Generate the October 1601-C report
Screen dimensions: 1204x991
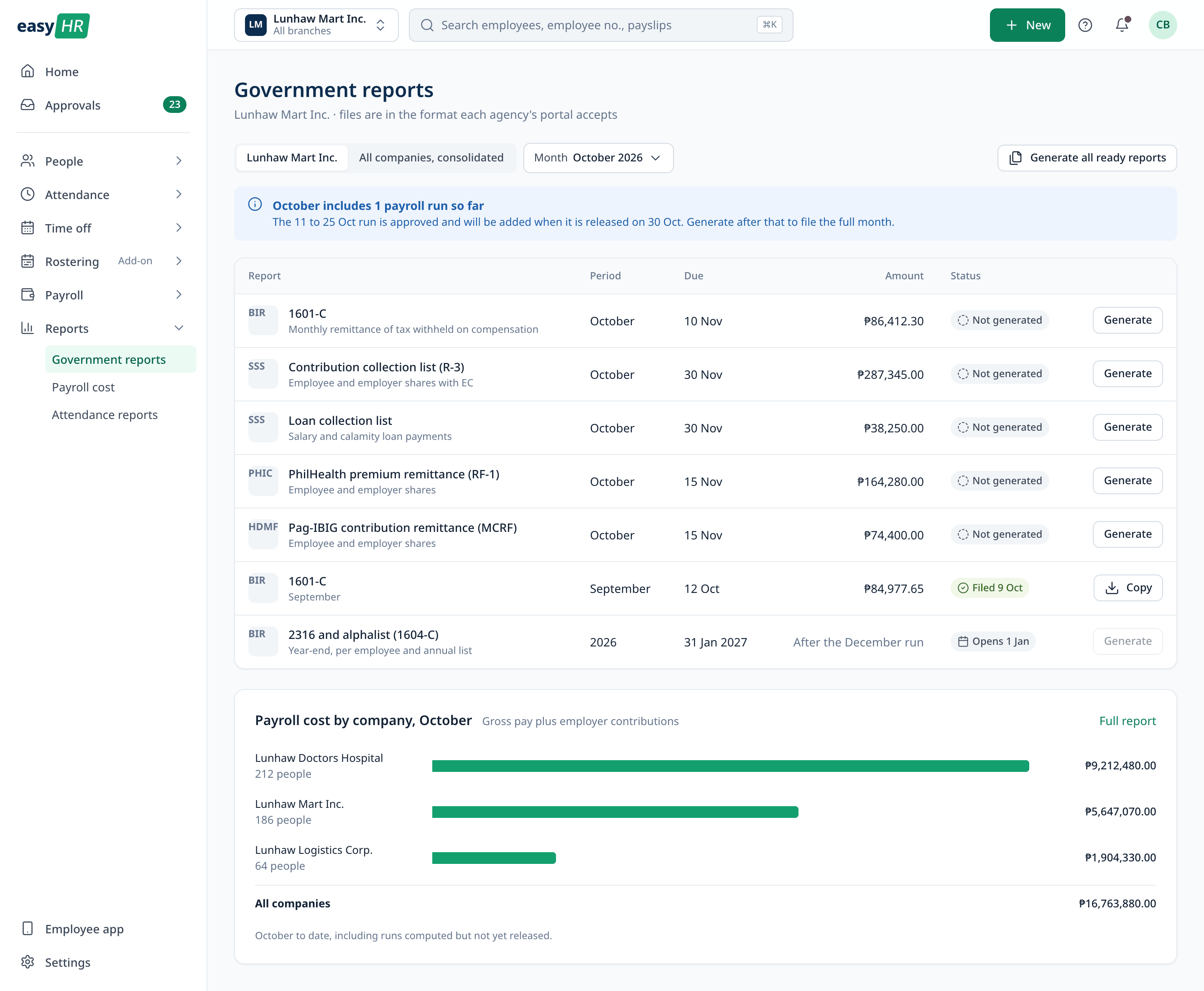pyautogui.click(x=1127, y=320)
